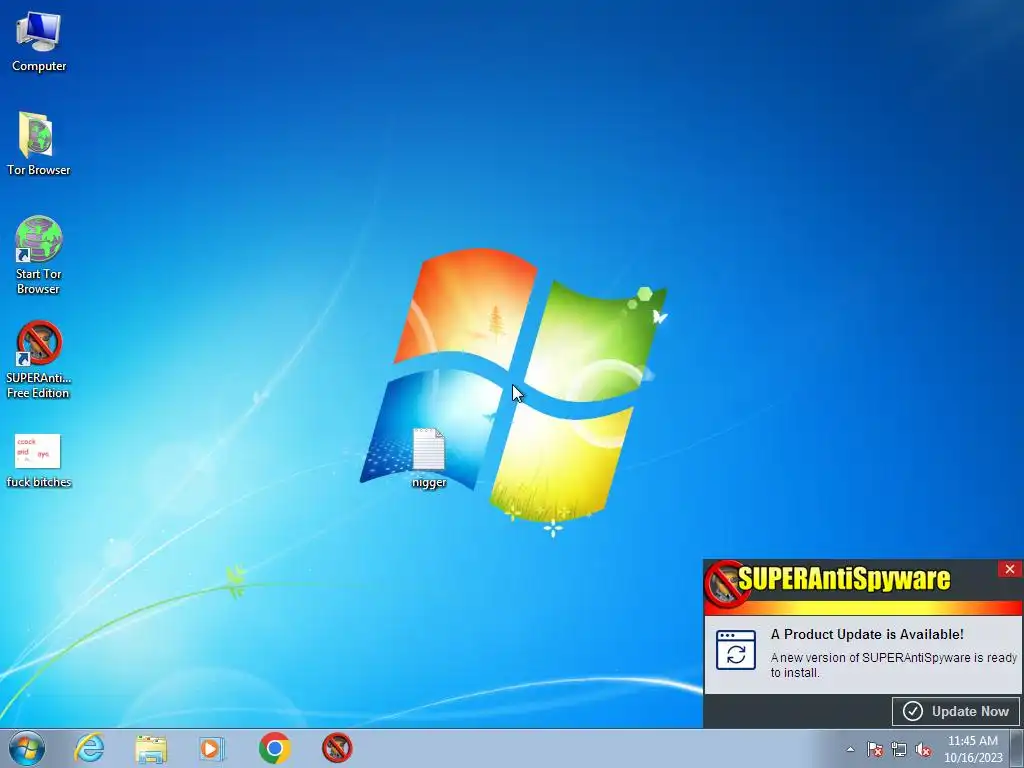Click the muted volume tray icon
Screen dimensions: 1024x768
[x=923, y=749]
